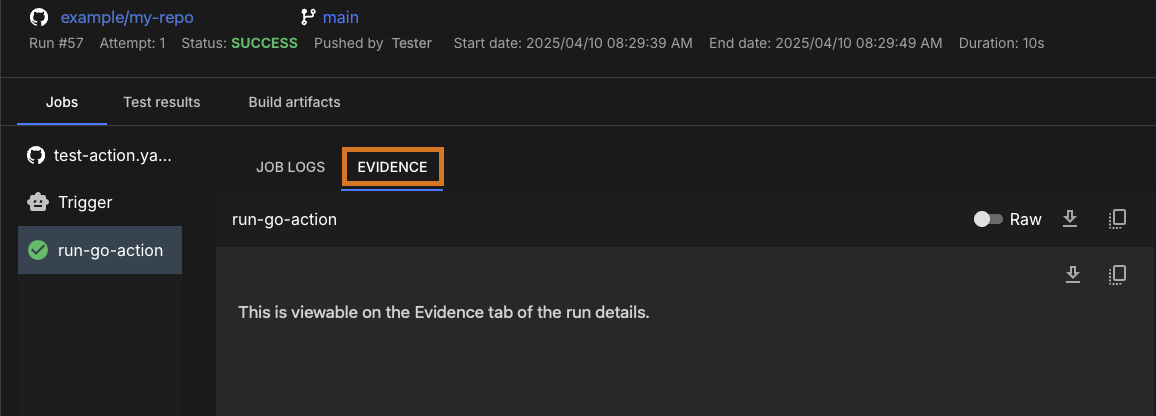Image resolution: width=1156 pixels, height=416 pixels.
Task: Click the GitHub icon beside test-action.yaml
Action: point(35,156)
